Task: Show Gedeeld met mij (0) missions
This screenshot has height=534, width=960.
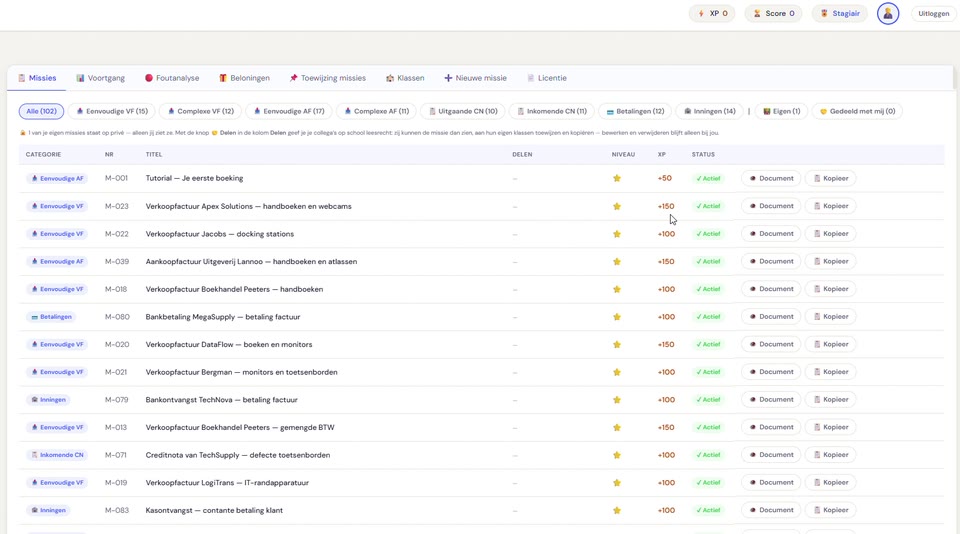Action: pos(857,111)
